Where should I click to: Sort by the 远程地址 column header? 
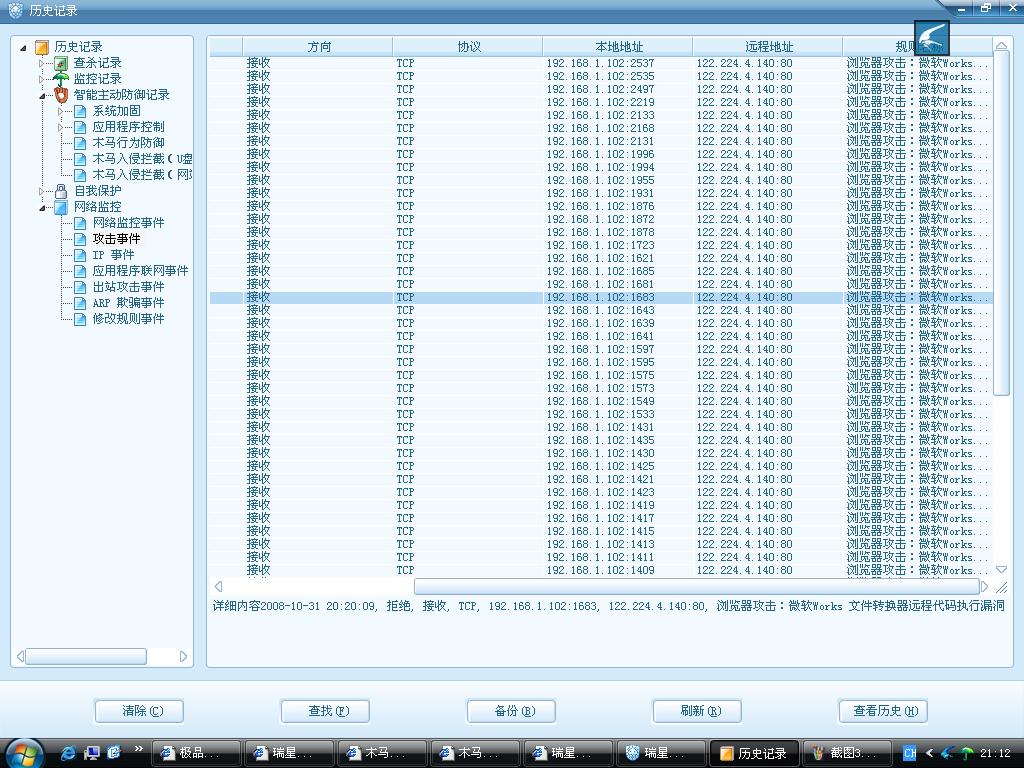(x=768, y=46)
